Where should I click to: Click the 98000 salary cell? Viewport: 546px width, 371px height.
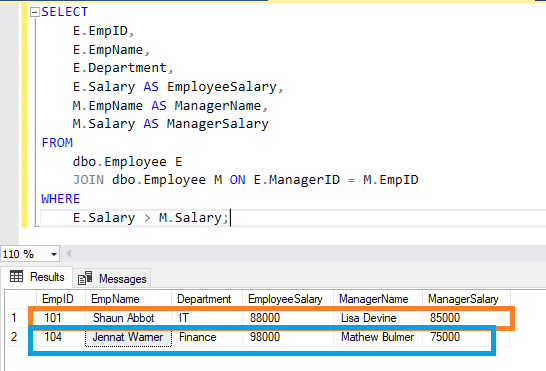click(288, 337)
